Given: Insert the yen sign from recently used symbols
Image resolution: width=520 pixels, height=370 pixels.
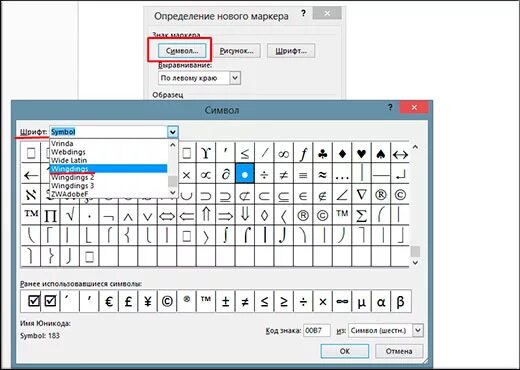Looking at the screenshot, I should [x=148, y=301].
